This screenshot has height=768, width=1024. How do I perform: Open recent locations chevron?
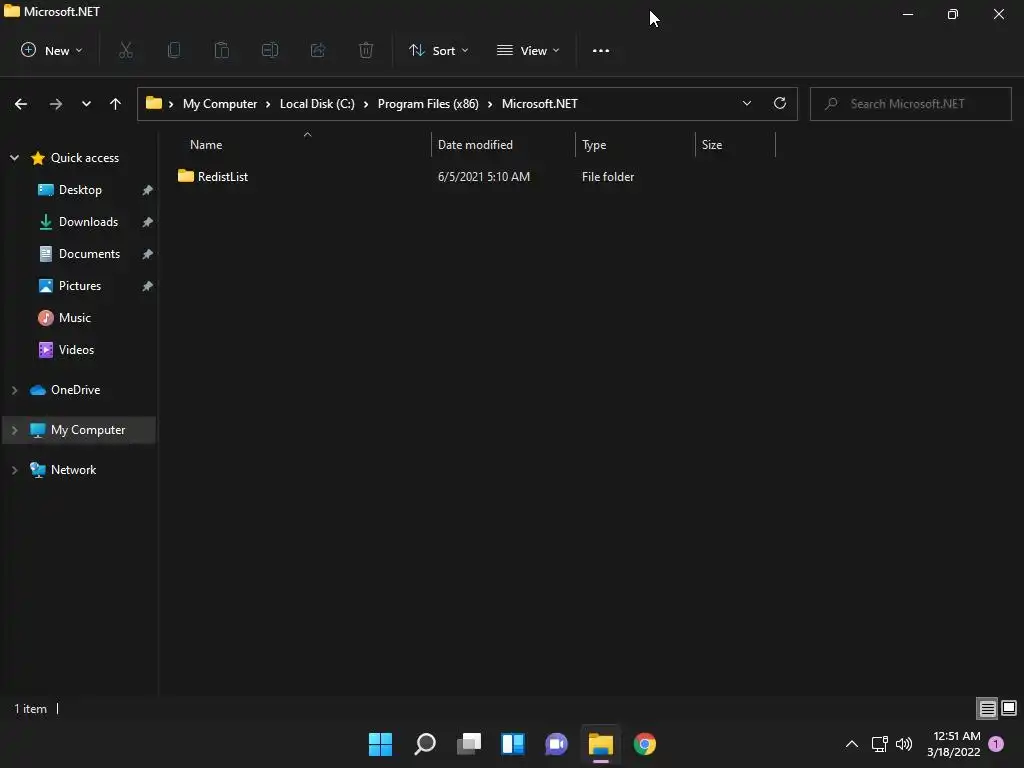[x=86, y=104]
